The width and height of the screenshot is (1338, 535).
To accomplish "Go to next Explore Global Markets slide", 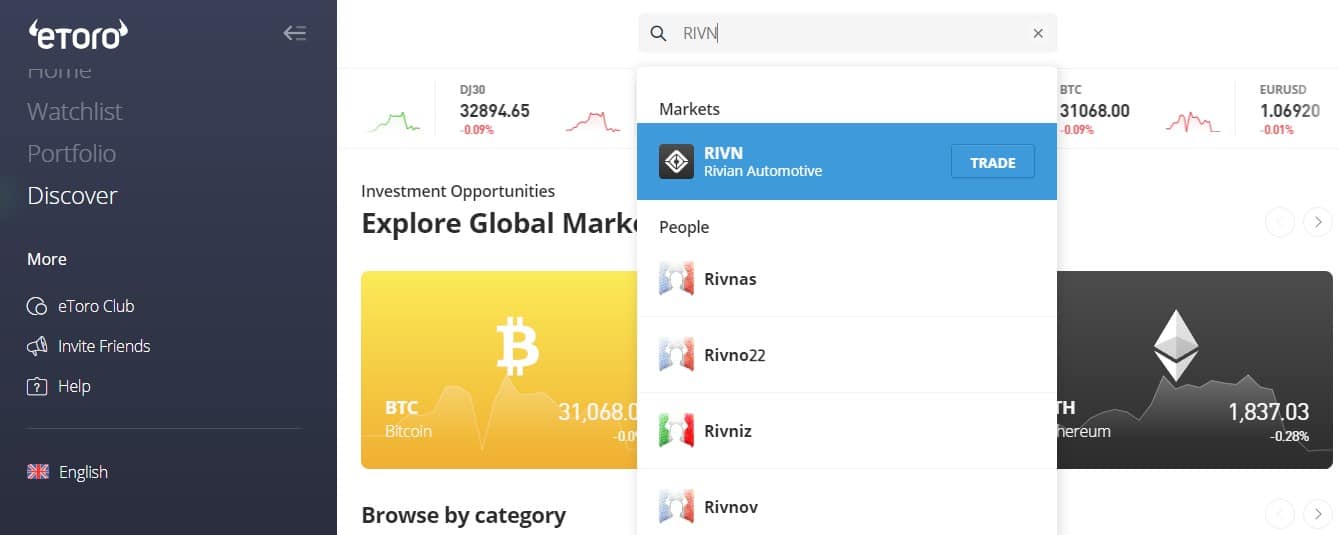I will pyautogui.click(x=1318, y=222).
